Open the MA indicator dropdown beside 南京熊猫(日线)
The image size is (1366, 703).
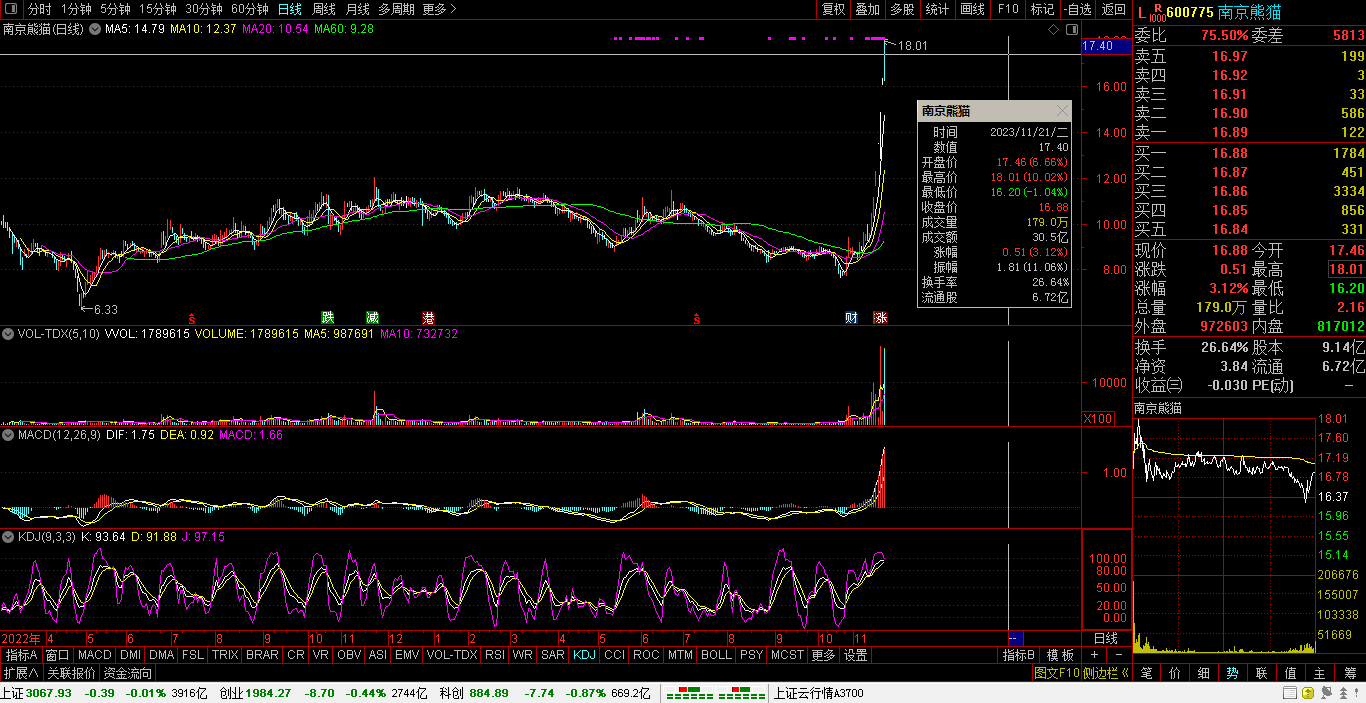tap(95, 29)
